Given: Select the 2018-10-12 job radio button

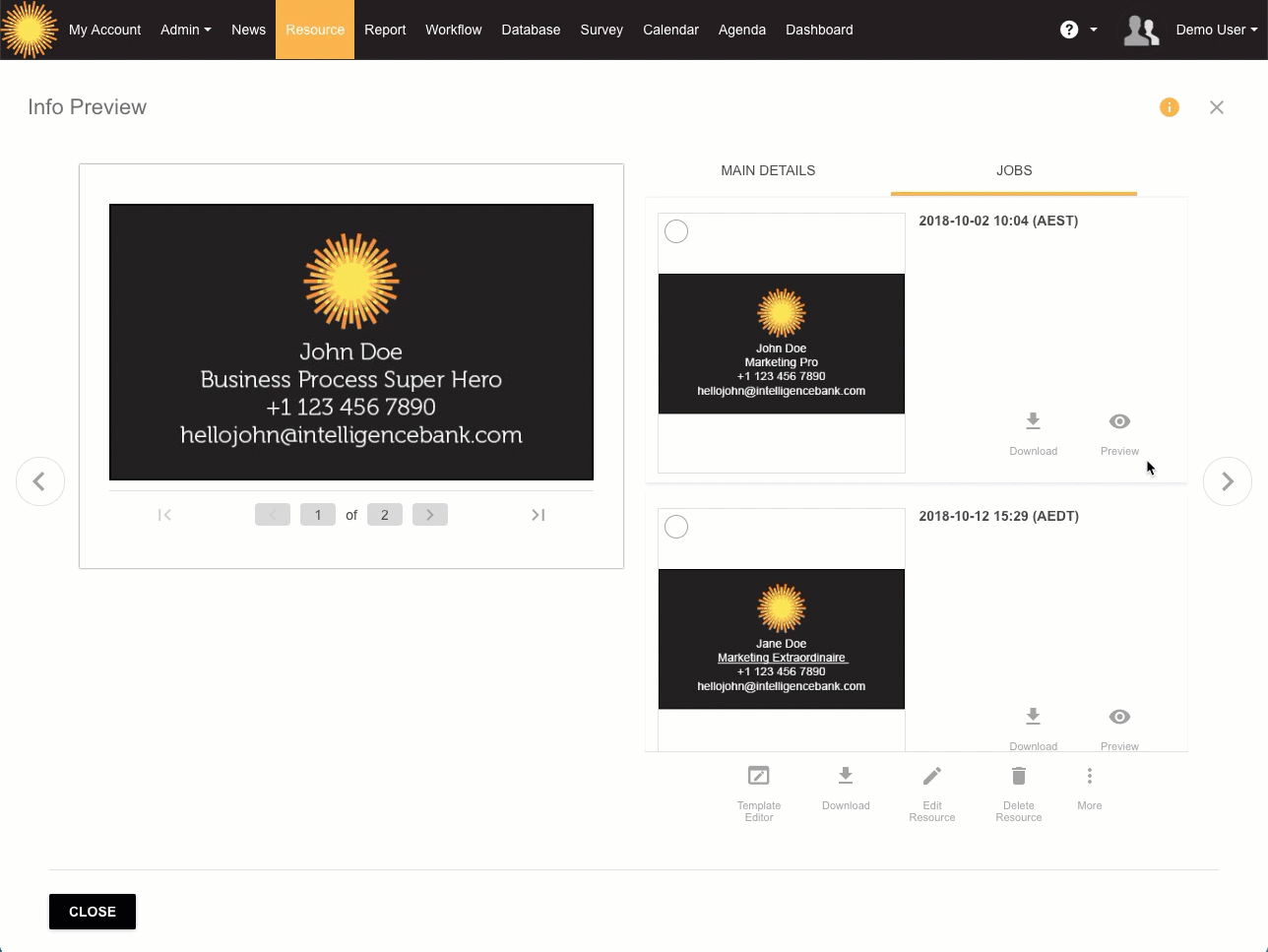Looking at the screenshot, I should [x=676, y=527].
